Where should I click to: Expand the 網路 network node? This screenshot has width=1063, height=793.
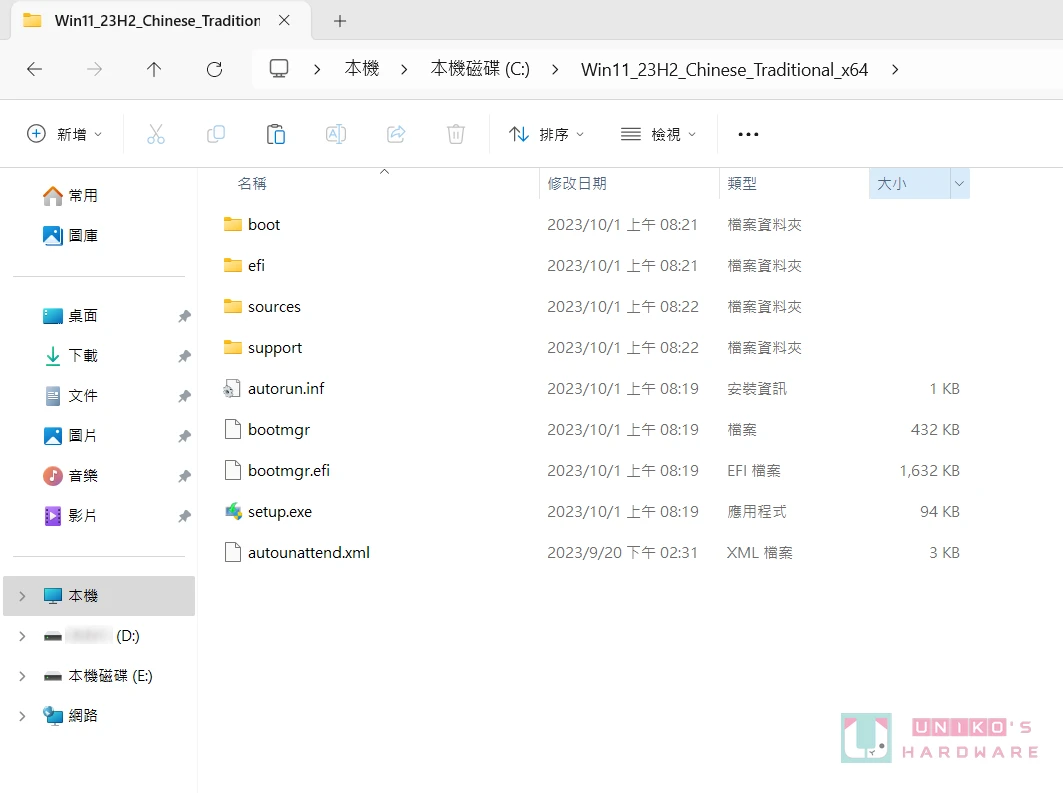(x=22, y=716)
